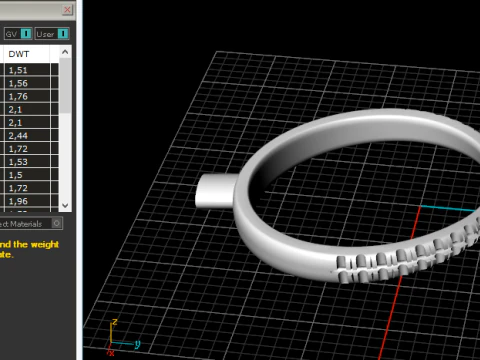Image resolution: width=480 pixels, height=360 pixels.
Task: Select the row with value 2,44
Action: point(29,136)
